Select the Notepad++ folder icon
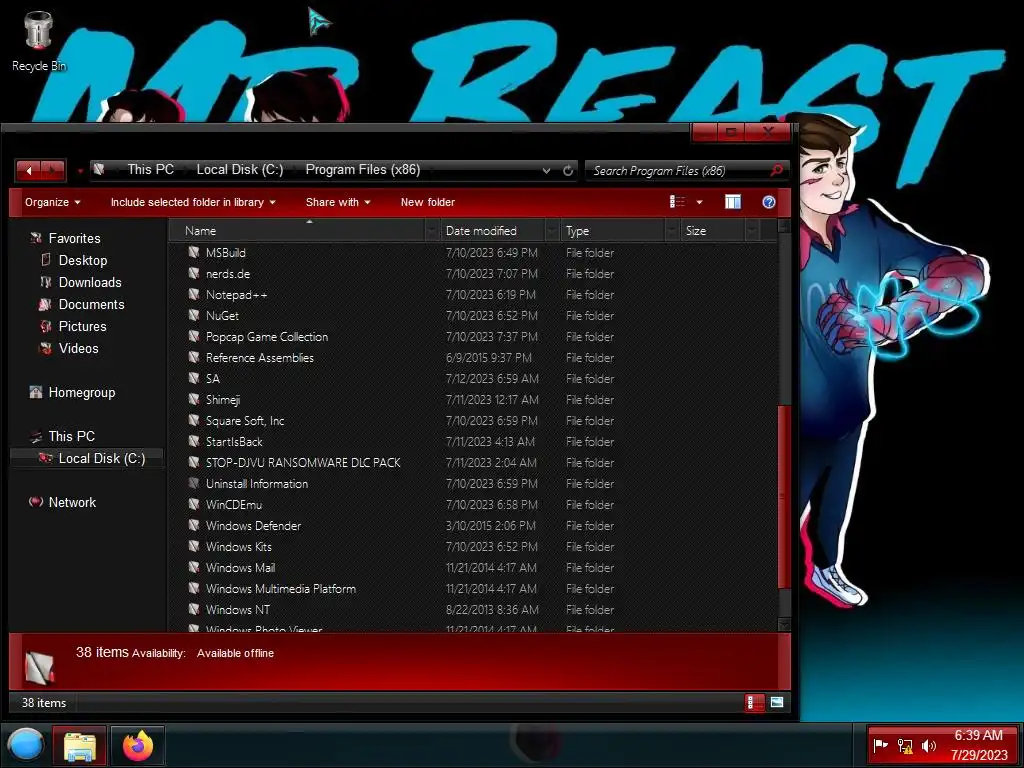 point(194,294)
